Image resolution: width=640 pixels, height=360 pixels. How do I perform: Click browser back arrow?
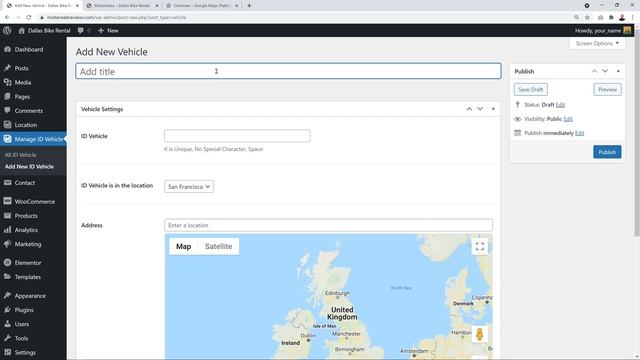[x=7, y=18]
